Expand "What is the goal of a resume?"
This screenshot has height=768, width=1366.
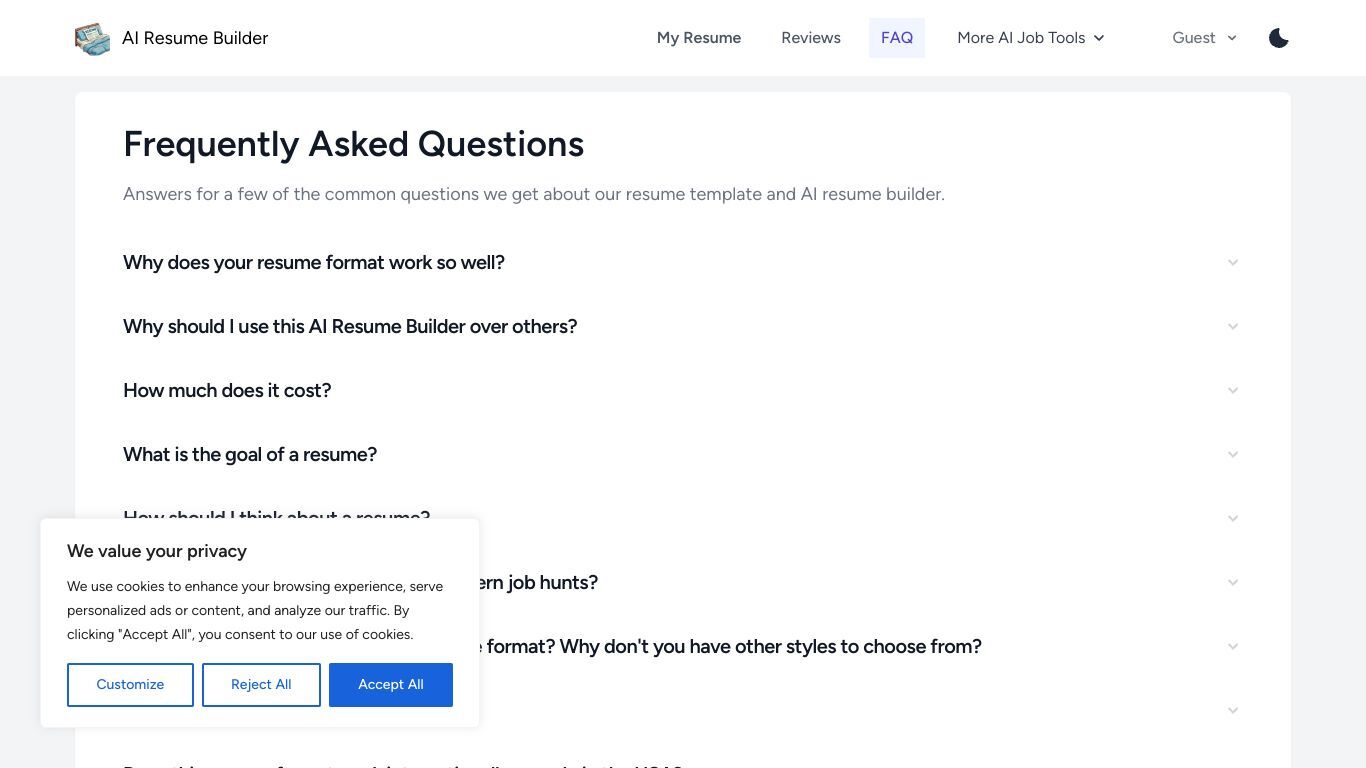pyautogui.click(x=683, y=454)
